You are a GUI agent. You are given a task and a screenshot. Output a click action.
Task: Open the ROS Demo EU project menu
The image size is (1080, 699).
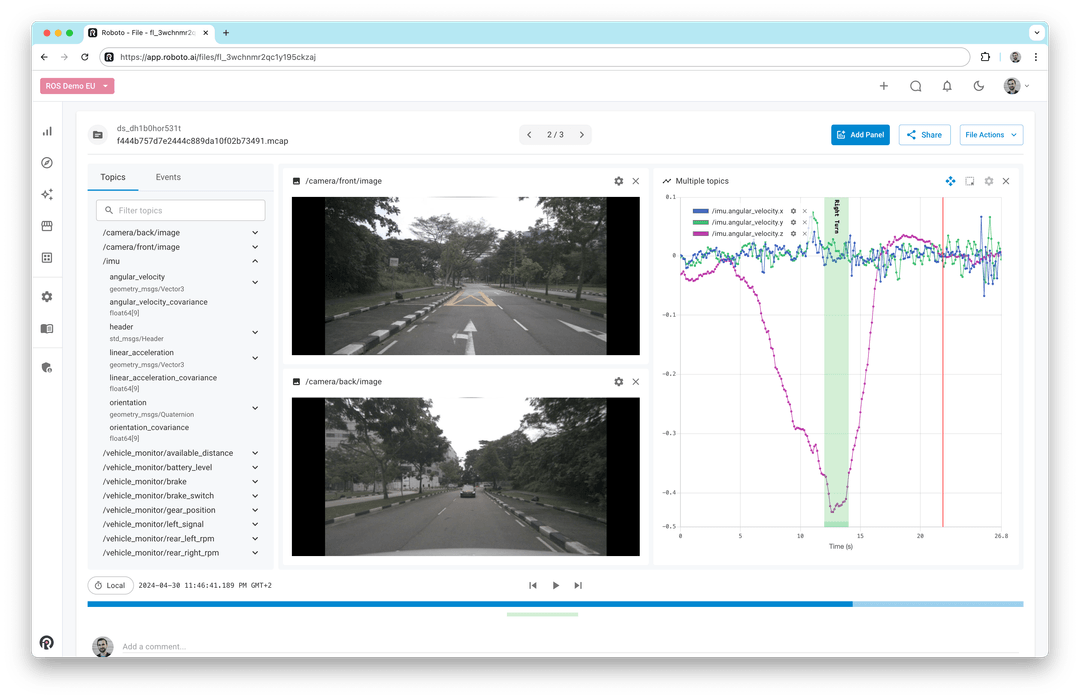pyautogui.click(x=77, y=86)
